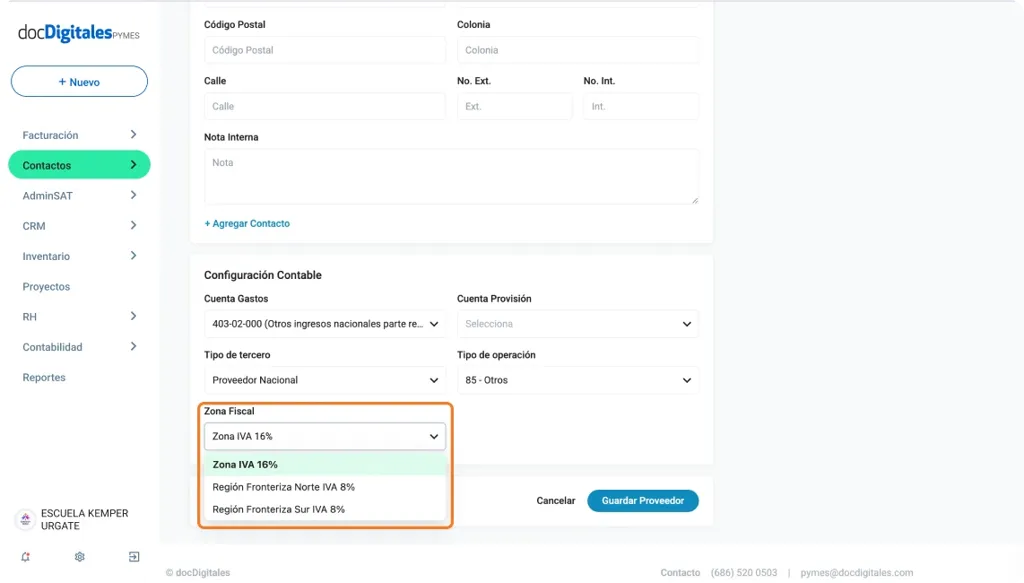Click the logout icon in the sidebar
Screen dimensions: 1024x583
tap(134, 557)
